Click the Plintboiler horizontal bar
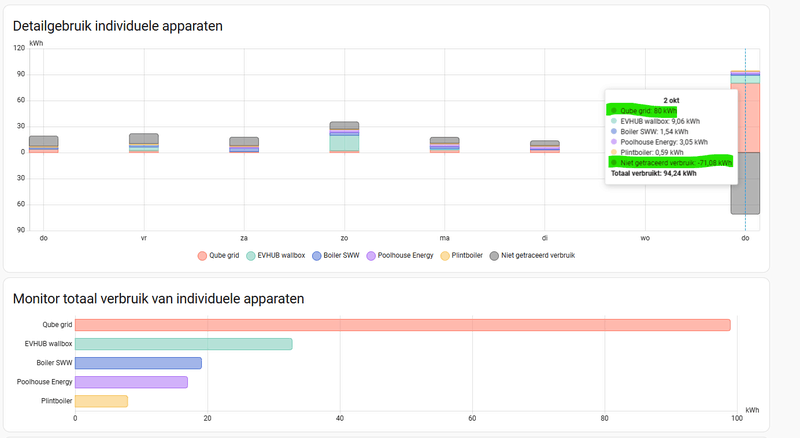 click(x=101, y=401)
